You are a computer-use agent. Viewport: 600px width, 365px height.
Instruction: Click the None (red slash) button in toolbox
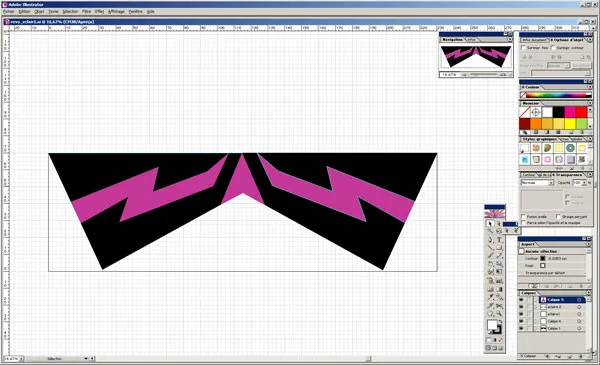(x=500, y=340)
